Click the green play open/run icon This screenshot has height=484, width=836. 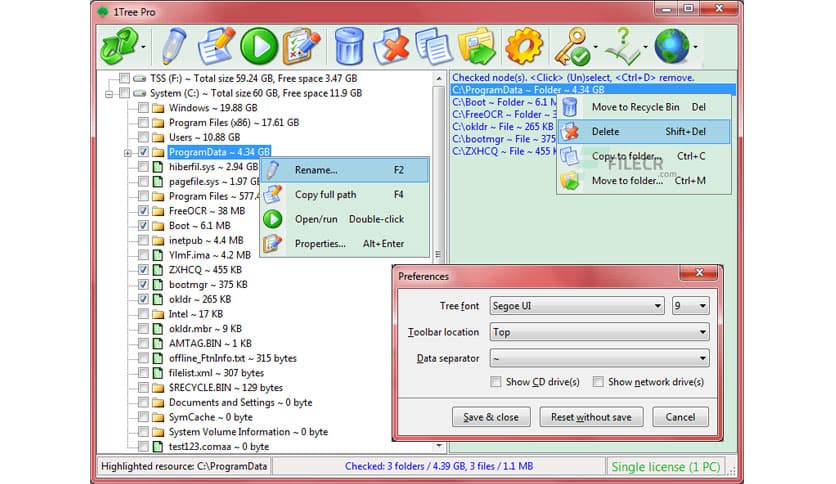259,46
